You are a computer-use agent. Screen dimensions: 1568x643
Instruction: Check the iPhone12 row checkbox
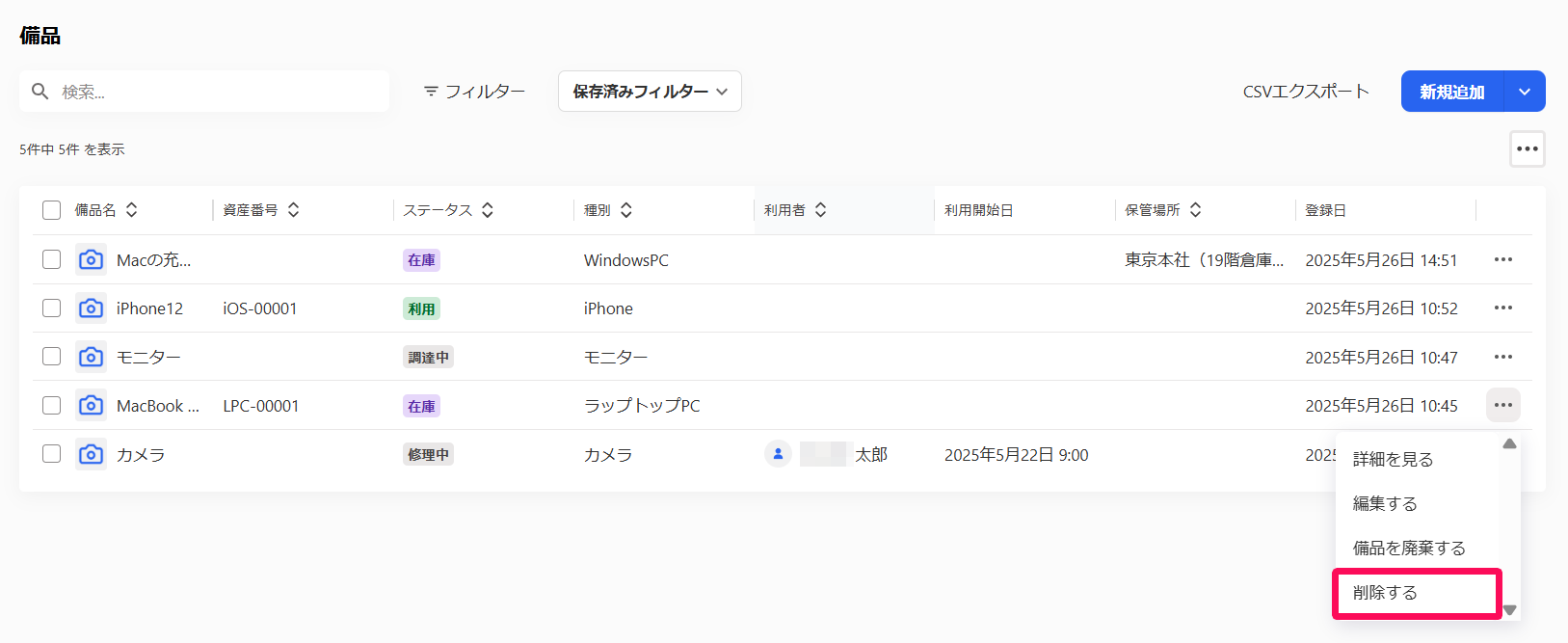pos(52,308)
